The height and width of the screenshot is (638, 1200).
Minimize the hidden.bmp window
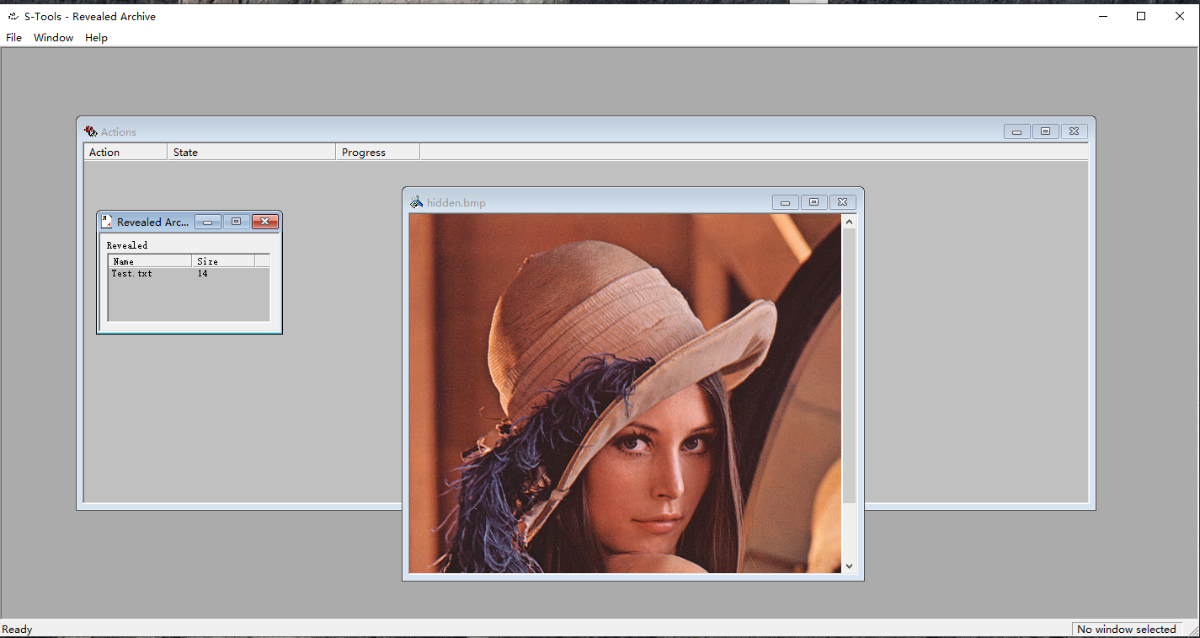click(785, 202)
